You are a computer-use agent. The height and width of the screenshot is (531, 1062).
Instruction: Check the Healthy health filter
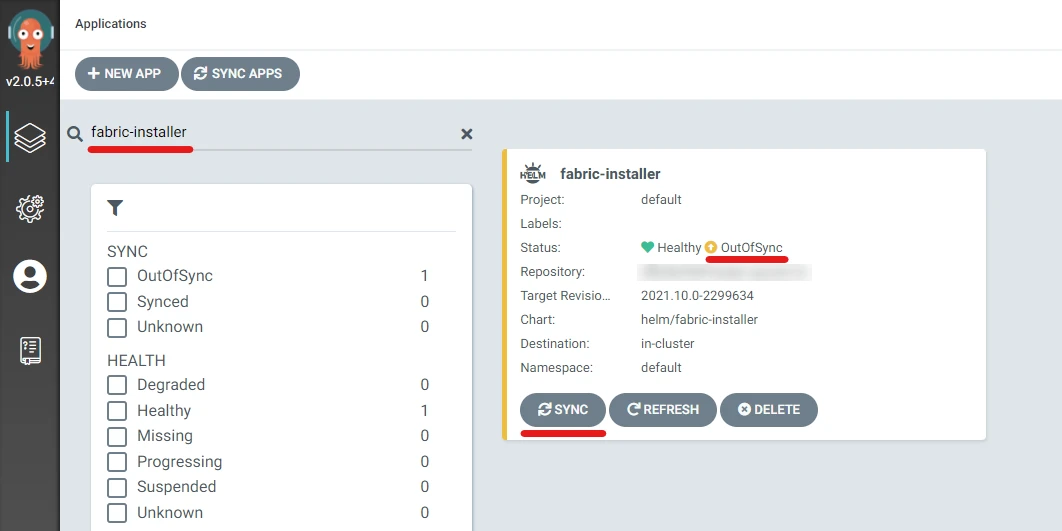point(117,411)
